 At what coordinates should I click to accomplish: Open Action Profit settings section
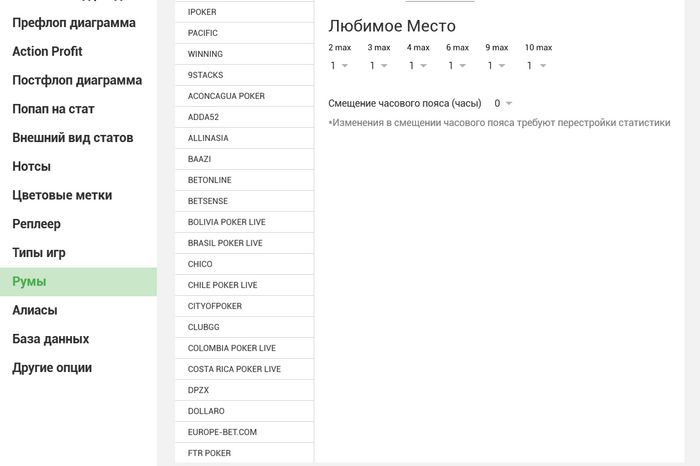pyautogui.click(x=78, y=51)
